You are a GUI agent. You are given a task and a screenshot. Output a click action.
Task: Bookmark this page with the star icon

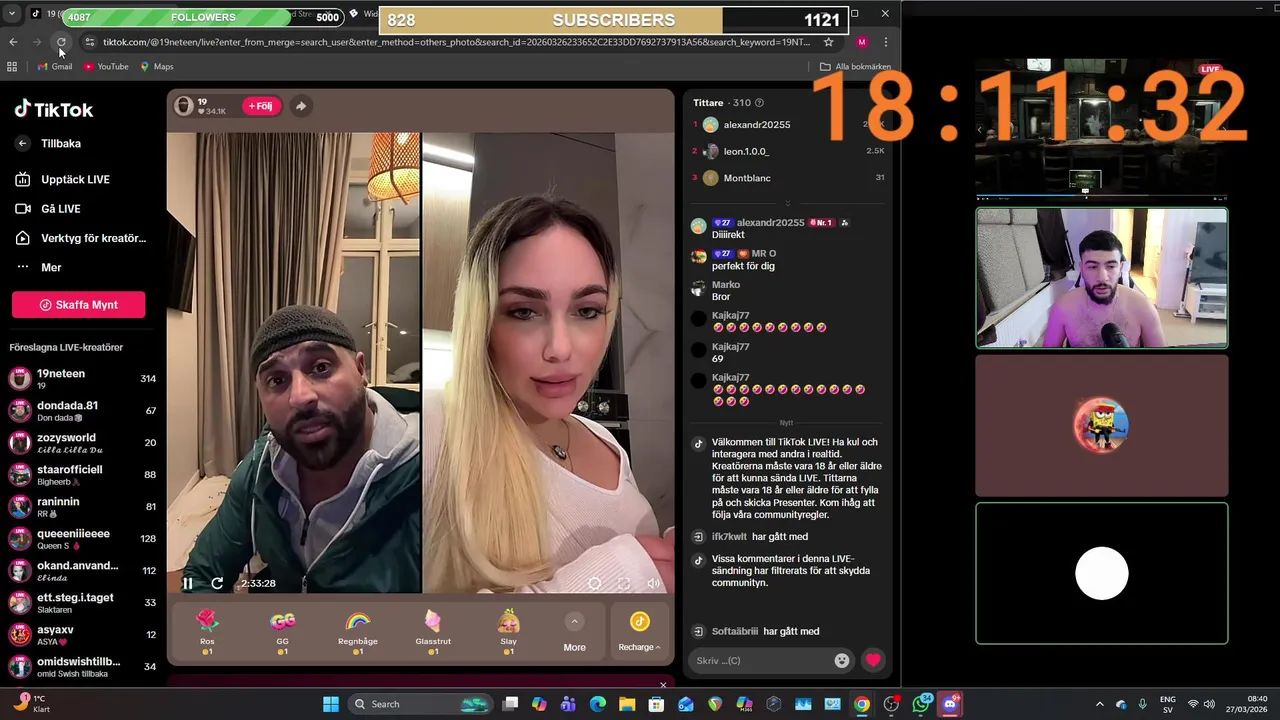coord(828,42)
